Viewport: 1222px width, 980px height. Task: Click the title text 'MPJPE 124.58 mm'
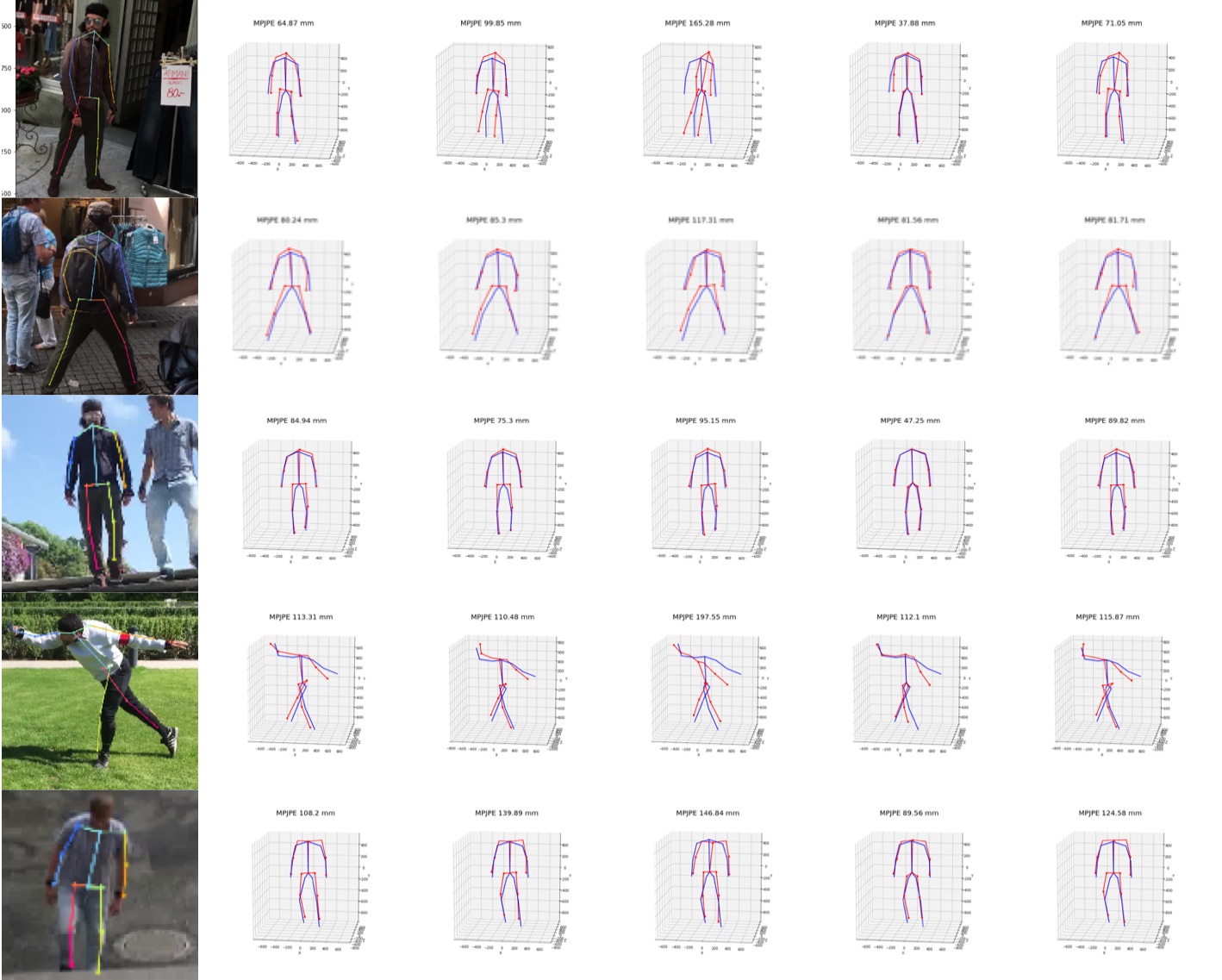pos(1110,813)
